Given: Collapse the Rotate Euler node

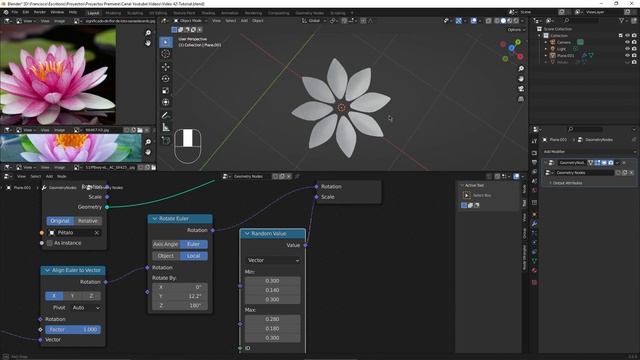Looking at the screenshot, I should coord(155,219).
